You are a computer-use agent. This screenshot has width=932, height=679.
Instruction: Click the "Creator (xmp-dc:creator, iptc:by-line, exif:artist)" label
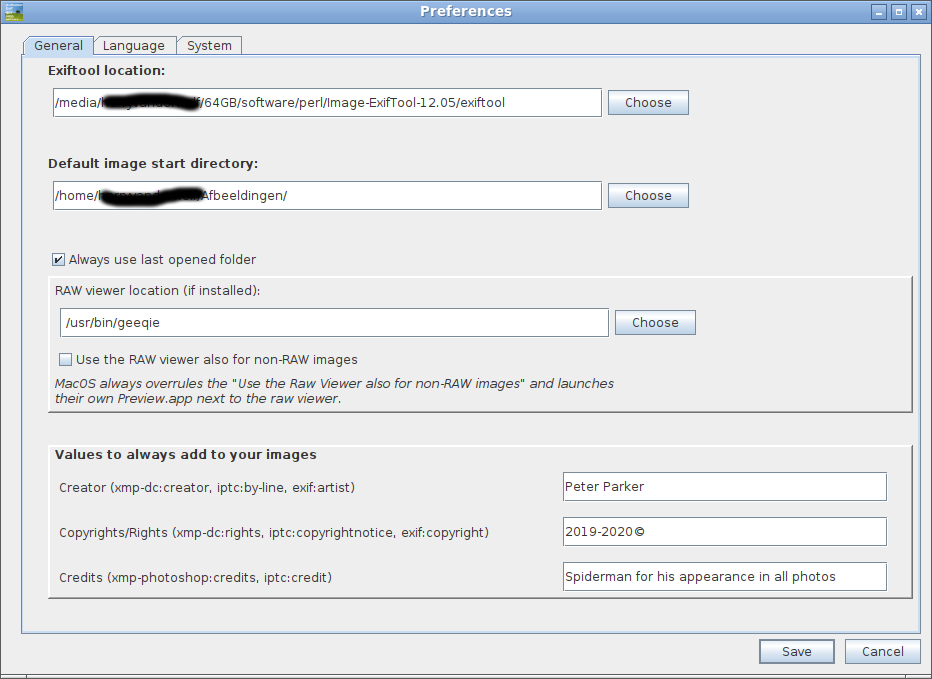coord(207,488)
